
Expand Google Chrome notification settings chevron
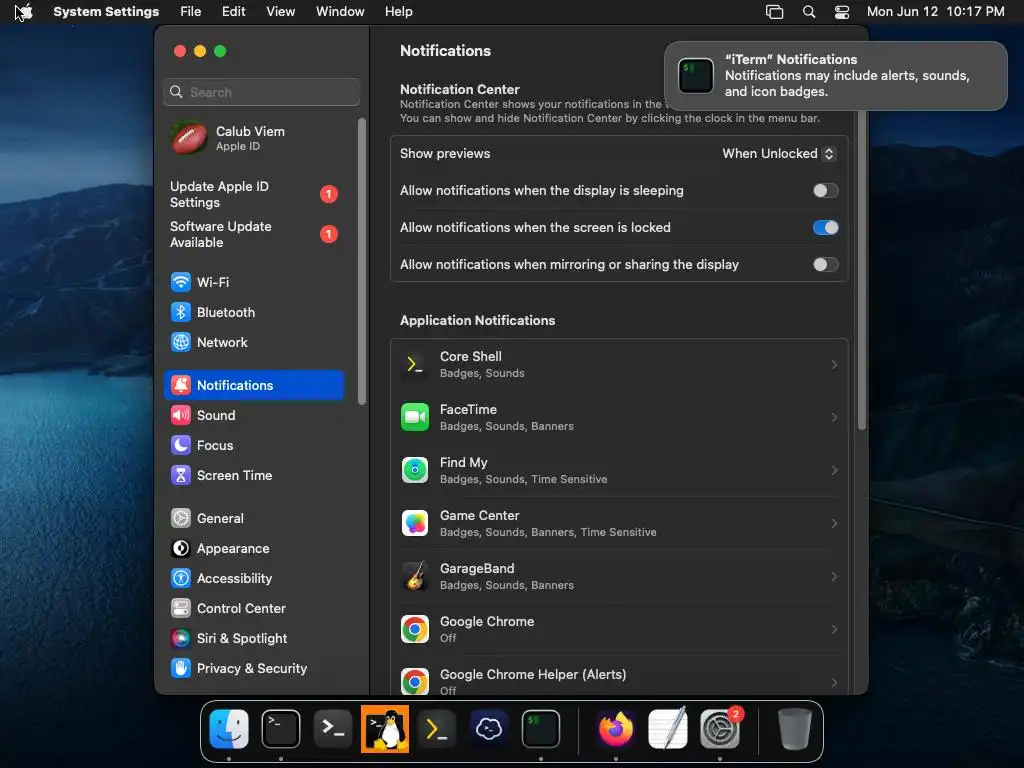click(834, 630)
